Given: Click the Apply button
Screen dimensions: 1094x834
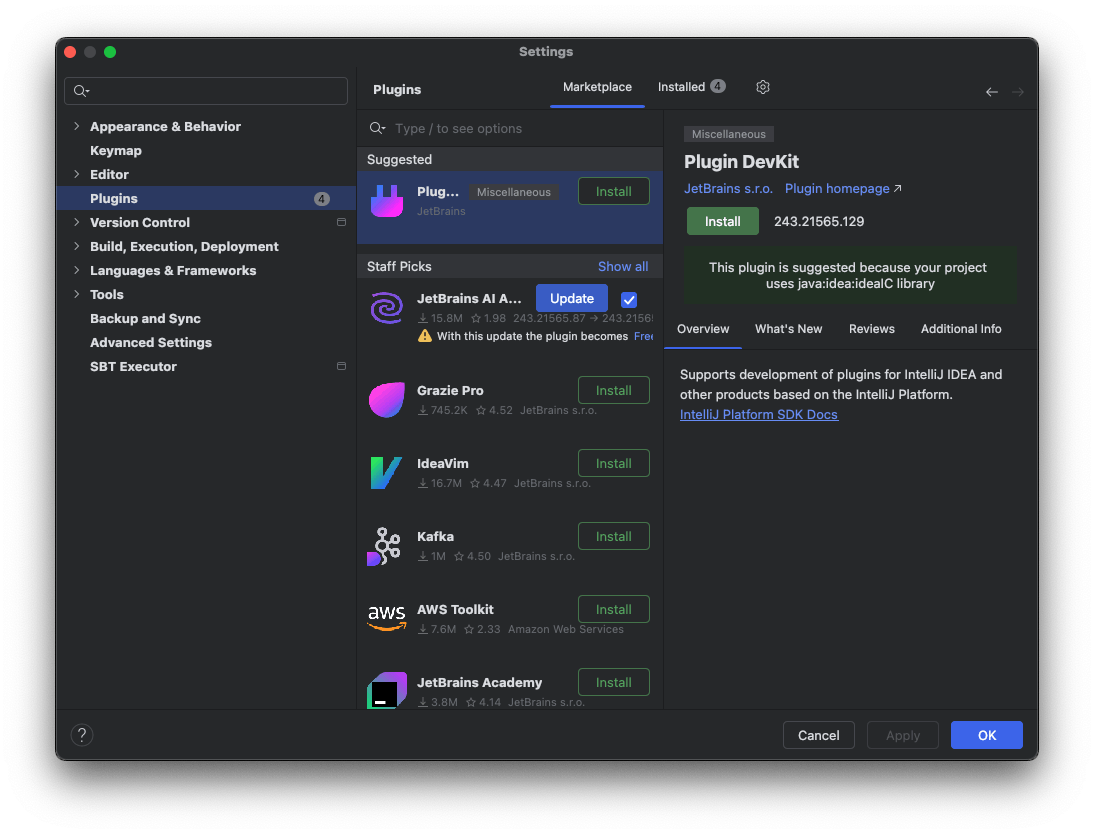Looking at the screenshot, I should click(903, 735).
